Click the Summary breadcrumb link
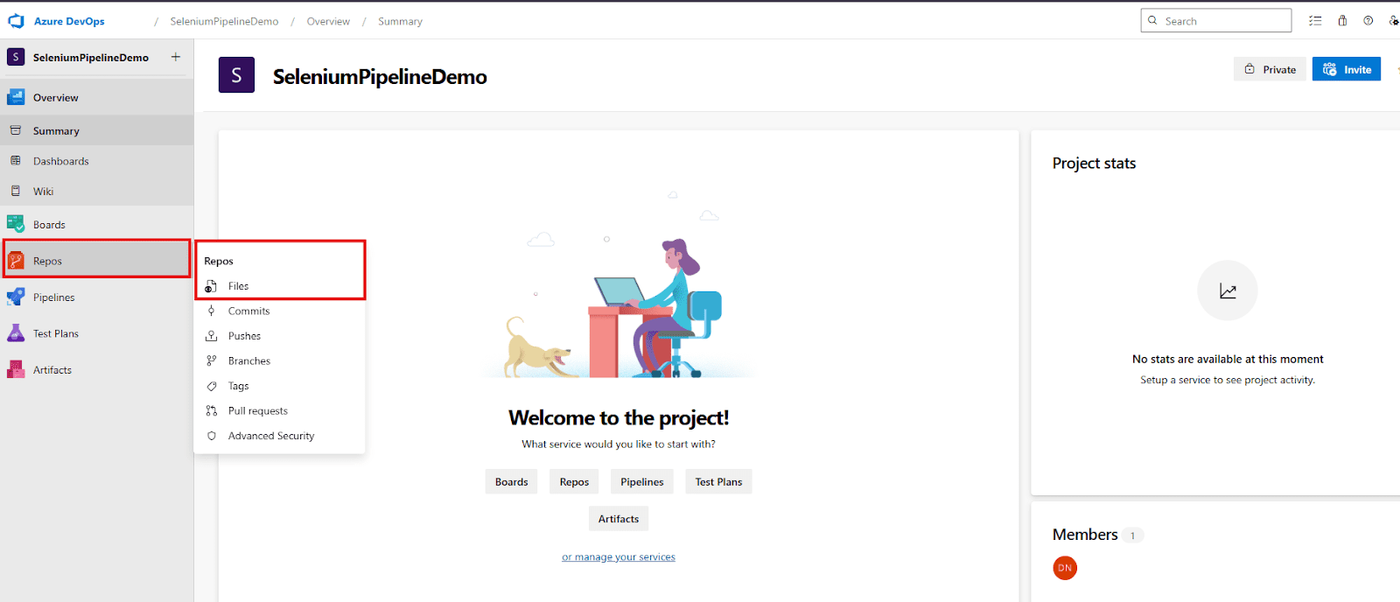The image size is (1400, 602). (x=400, y=21)
